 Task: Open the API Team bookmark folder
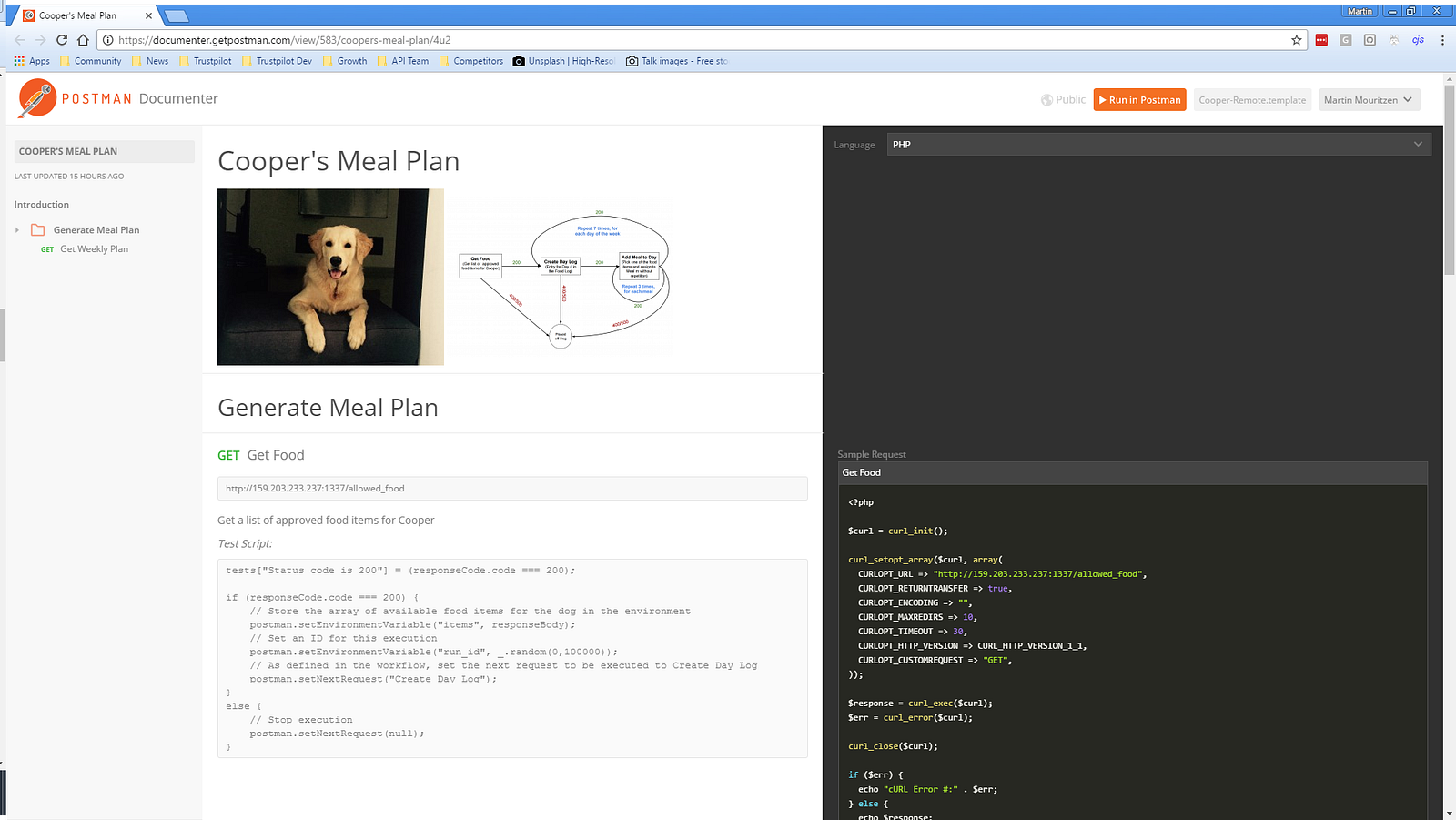pyautogui.click(x=403, y=61)
